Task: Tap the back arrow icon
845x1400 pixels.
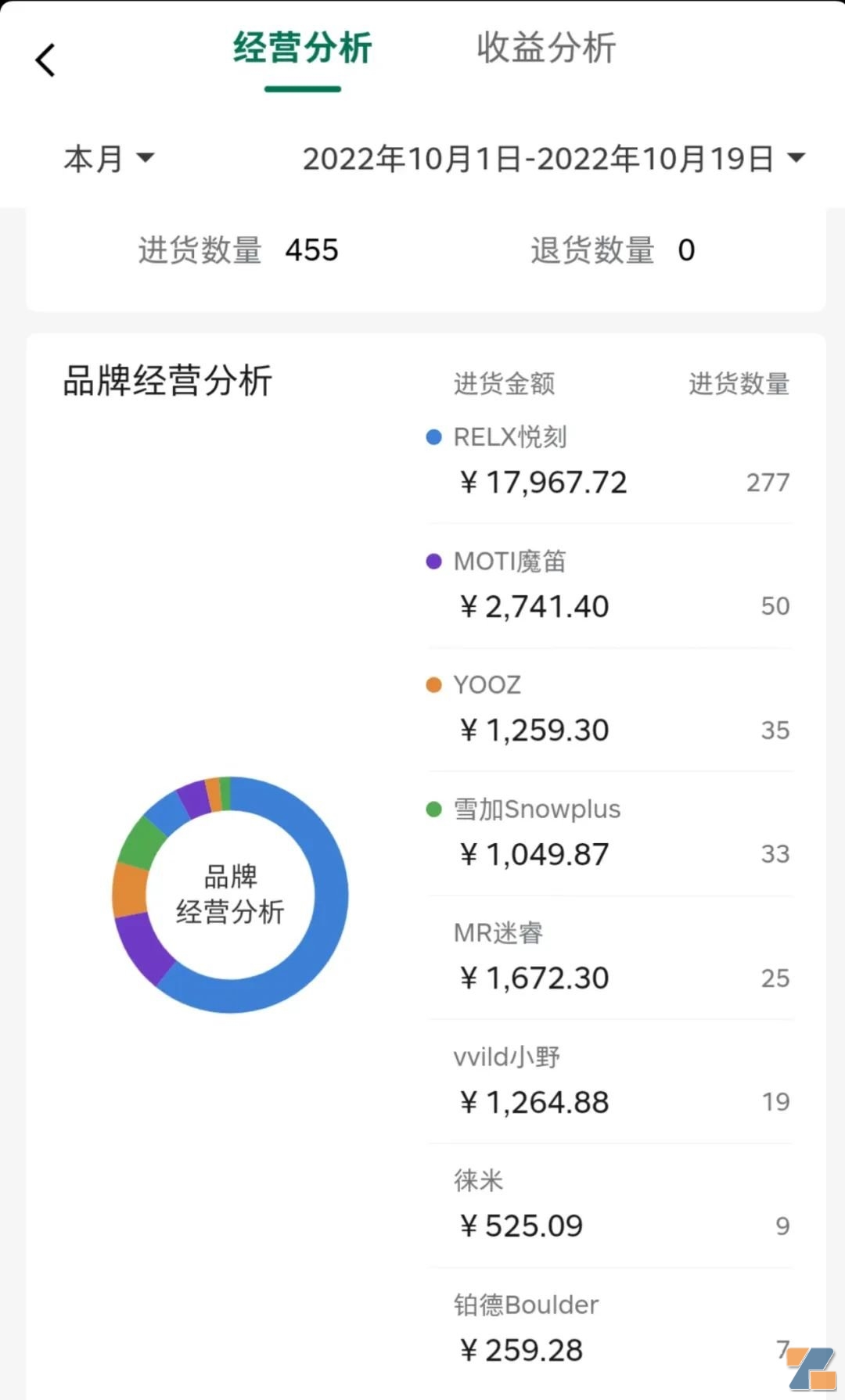Action: (45, 60)
